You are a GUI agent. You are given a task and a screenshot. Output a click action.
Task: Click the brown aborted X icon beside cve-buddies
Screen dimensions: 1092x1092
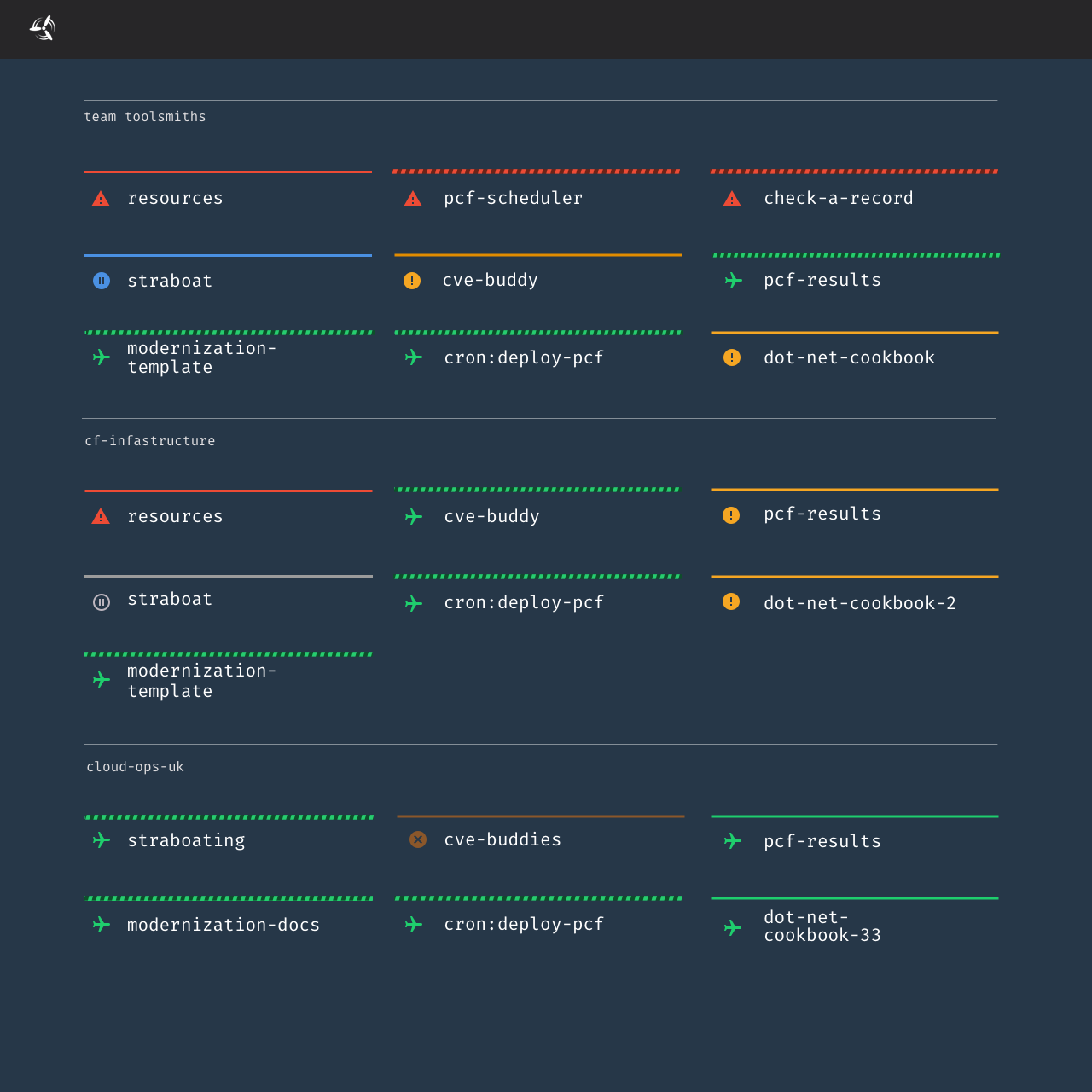coord(418,839)
